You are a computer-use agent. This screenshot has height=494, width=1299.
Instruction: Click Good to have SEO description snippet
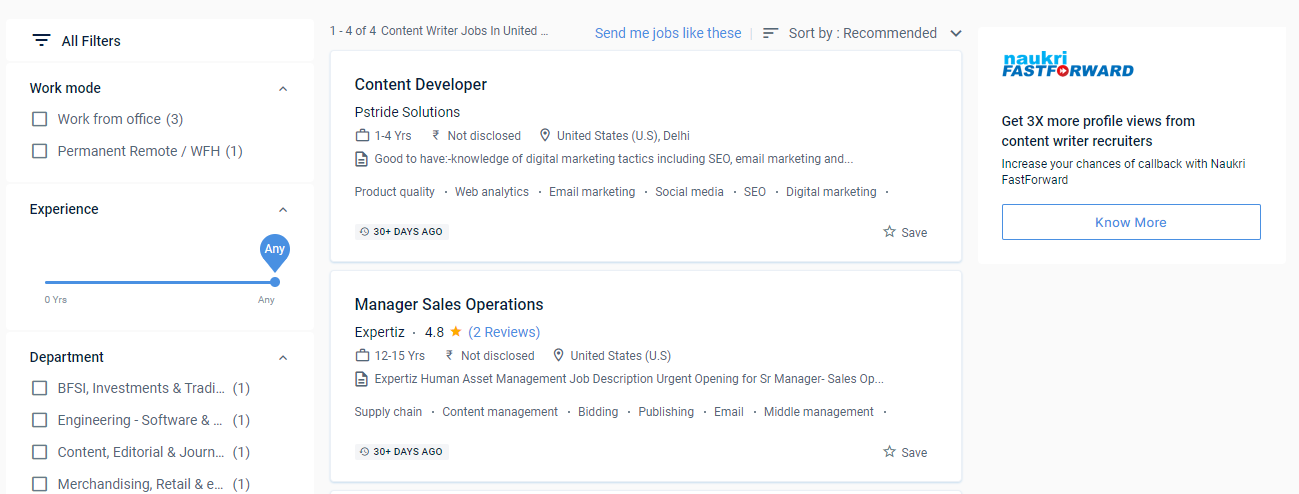(x=614, y=159)
